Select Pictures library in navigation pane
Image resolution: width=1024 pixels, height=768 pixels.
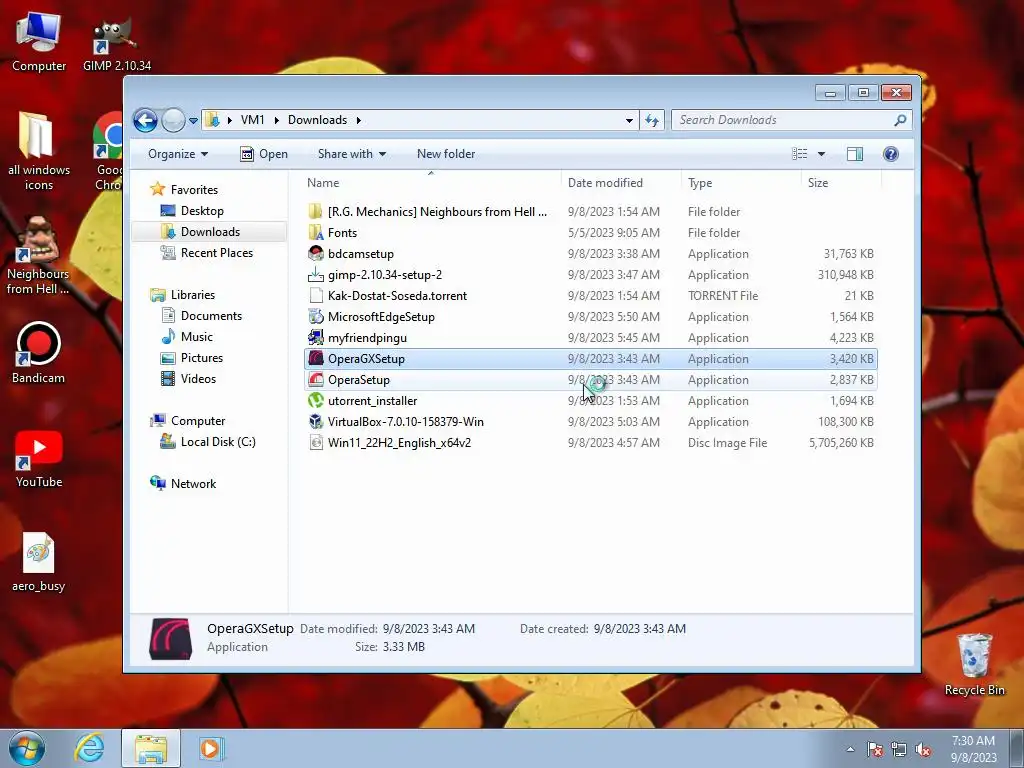pyautogui.click(x=202, y=357)
